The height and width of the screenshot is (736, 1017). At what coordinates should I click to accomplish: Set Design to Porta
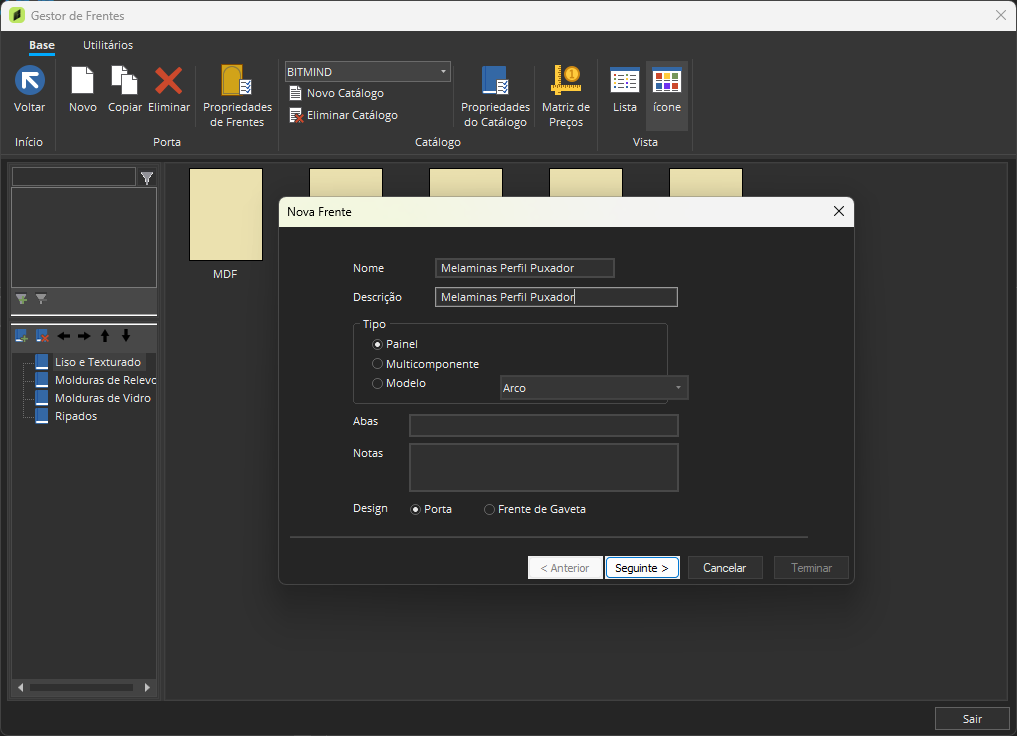[416, 510]
